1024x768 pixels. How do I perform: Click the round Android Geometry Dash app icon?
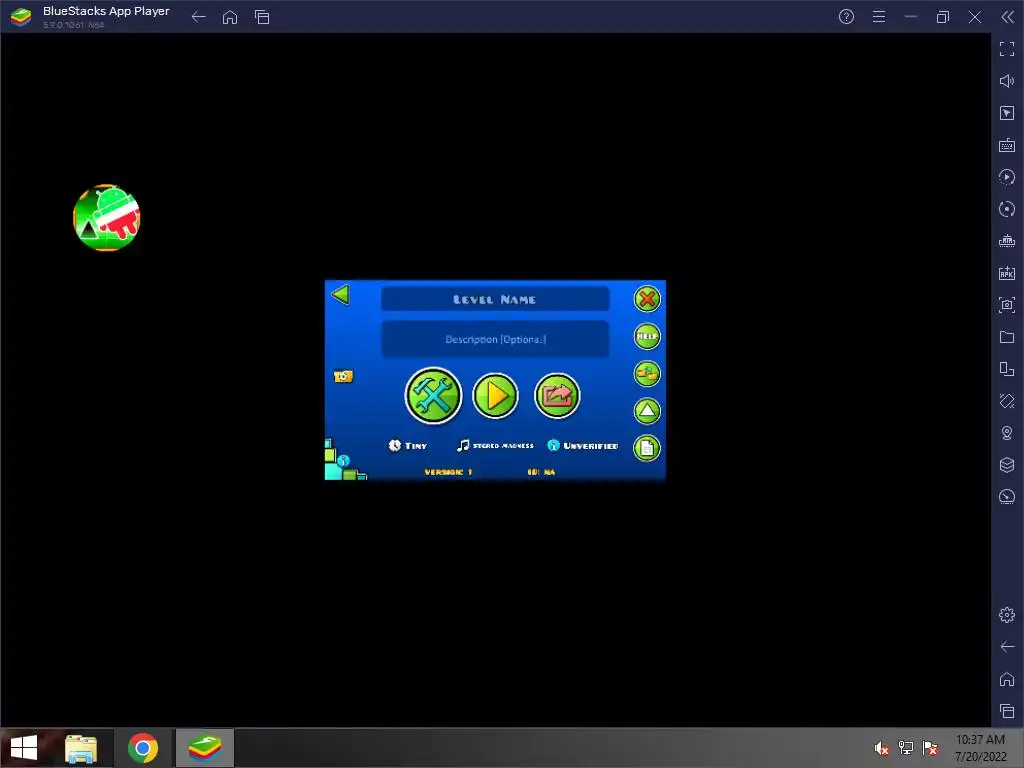click(x=106, y=217)
